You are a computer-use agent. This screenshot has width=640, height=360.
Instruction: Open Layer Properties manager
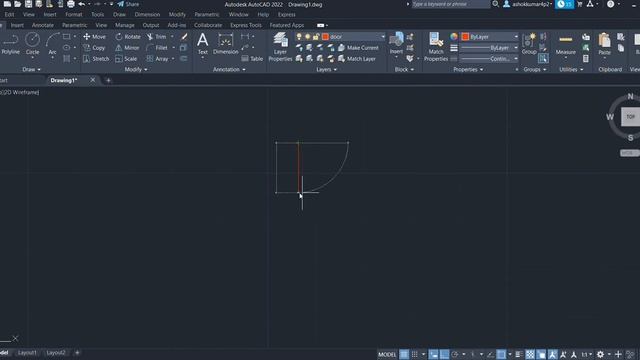pos(280,47)
